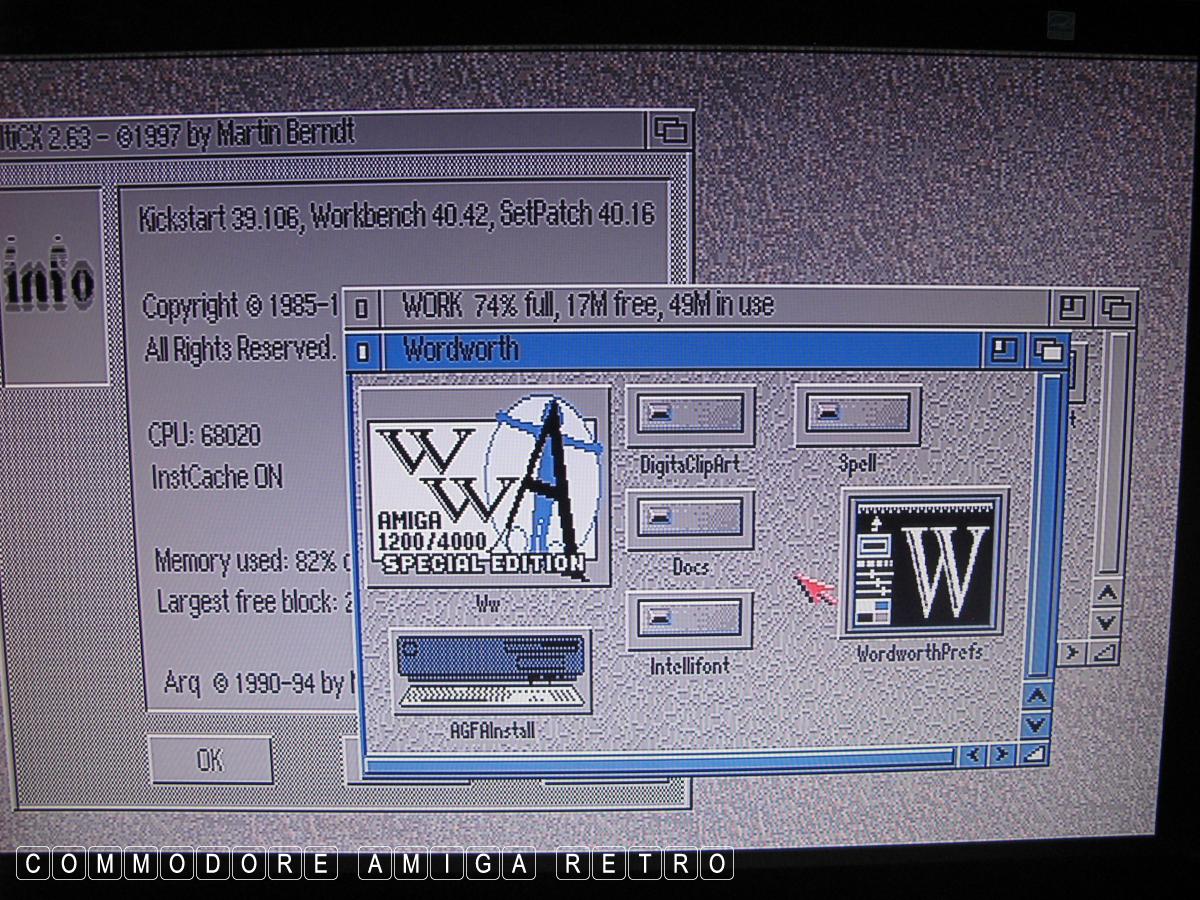Viewport: 1200px width, 900px height.
Task: Click the WORK window title bar
Action: point(700,306)
